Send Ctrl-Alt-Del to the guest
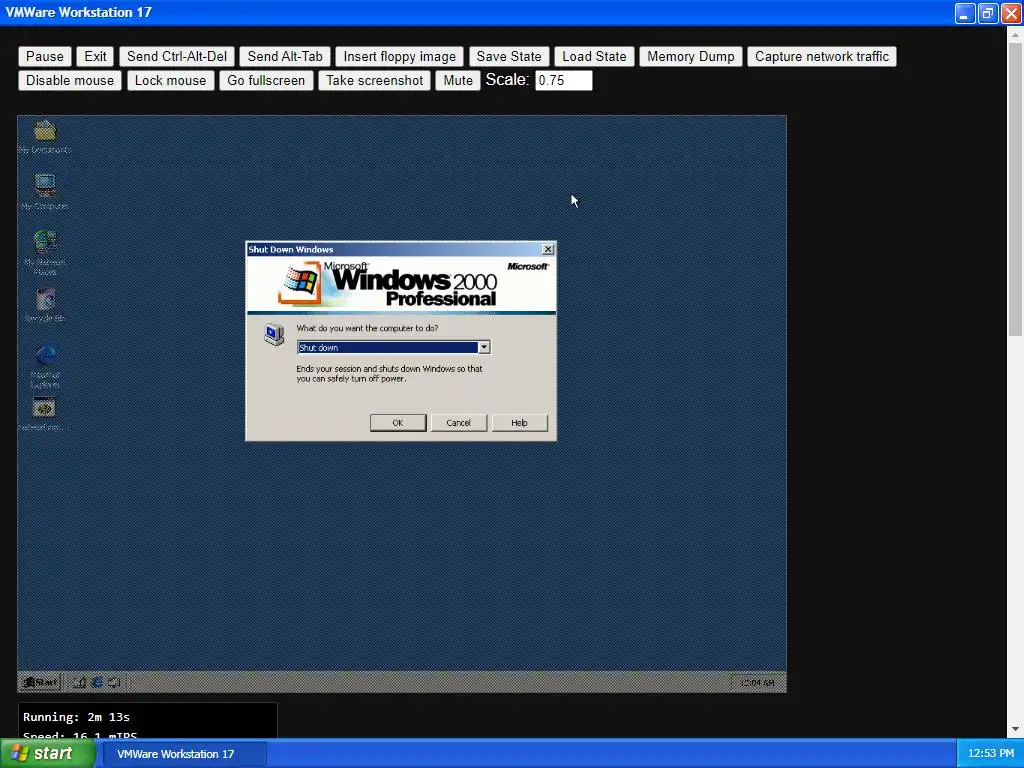Viewport: 1024px width, 768px height. tap(177, 56)
